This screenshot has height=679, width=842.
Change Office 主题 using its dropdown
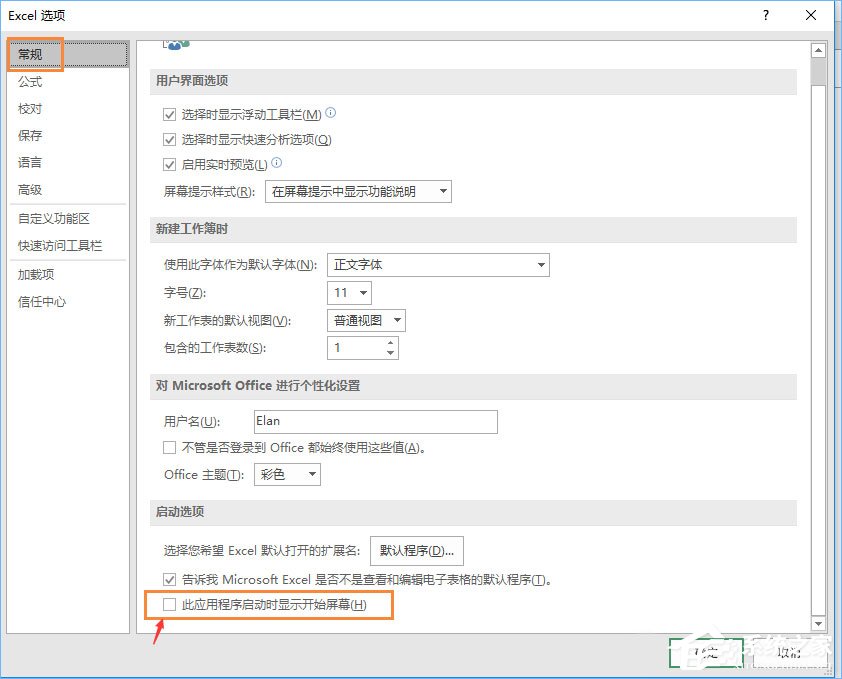click(x=311, y=474)
